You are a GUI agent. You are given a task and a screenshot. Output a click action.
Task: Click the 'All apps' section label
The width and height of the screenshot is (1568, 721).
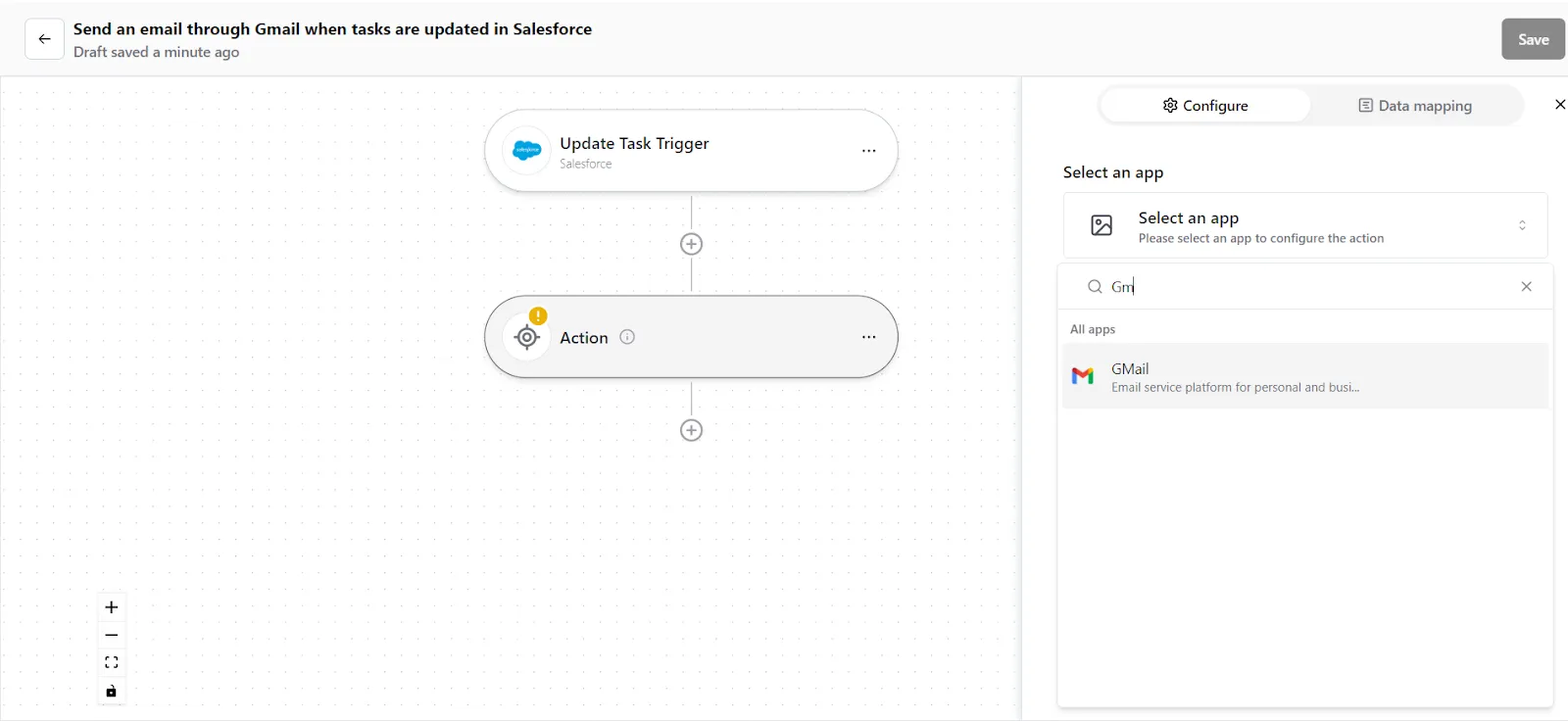point(1093,329)
